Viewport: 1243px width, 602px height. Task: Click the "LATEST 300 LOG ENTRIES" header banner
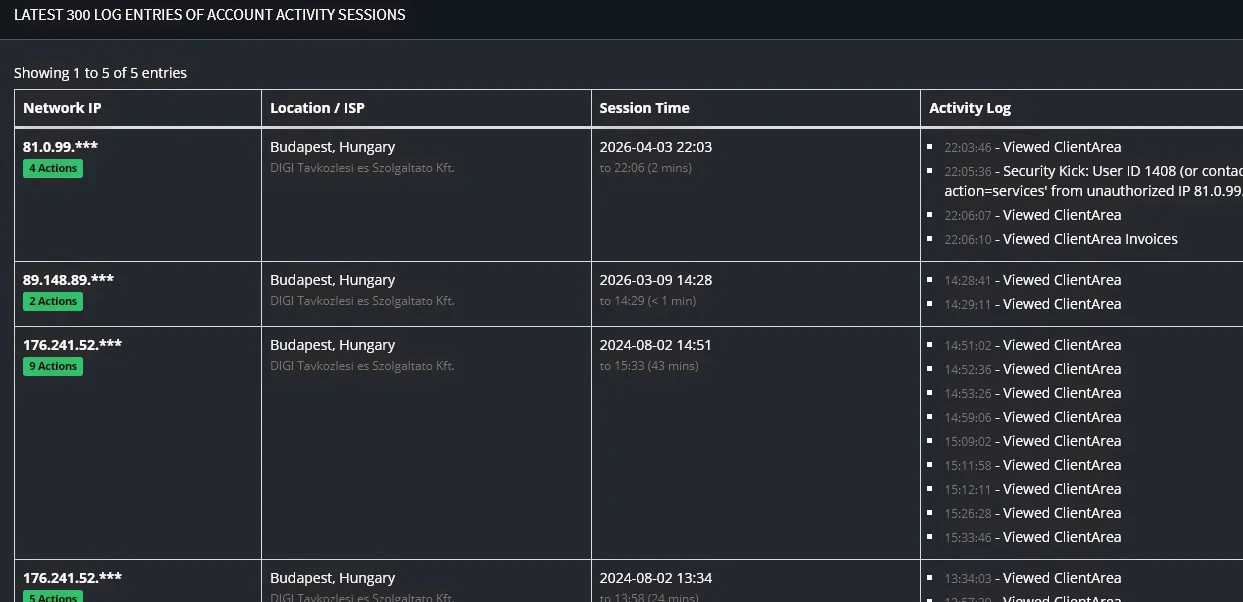click(210, 15)
